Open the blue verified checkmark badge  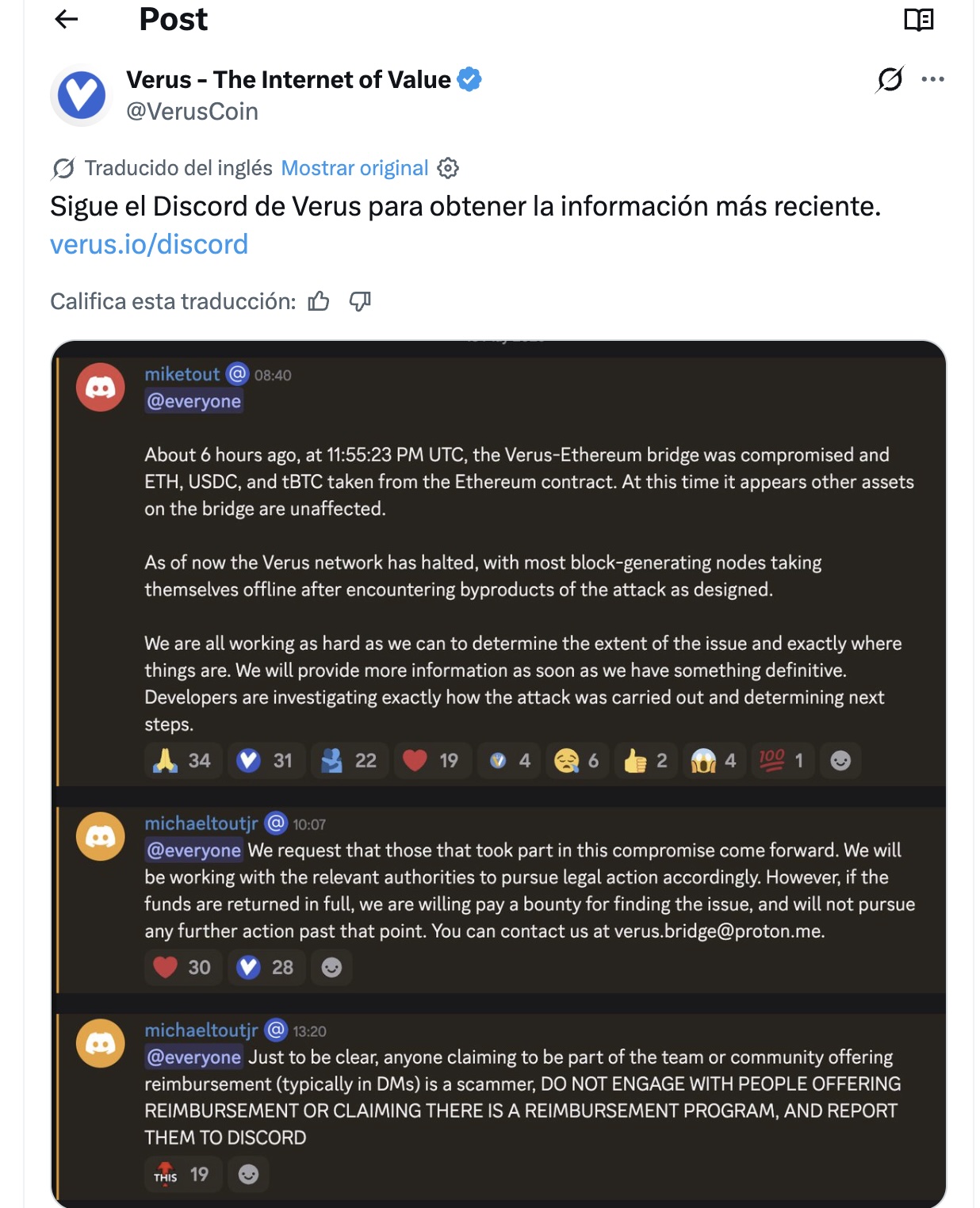(469, 79)
